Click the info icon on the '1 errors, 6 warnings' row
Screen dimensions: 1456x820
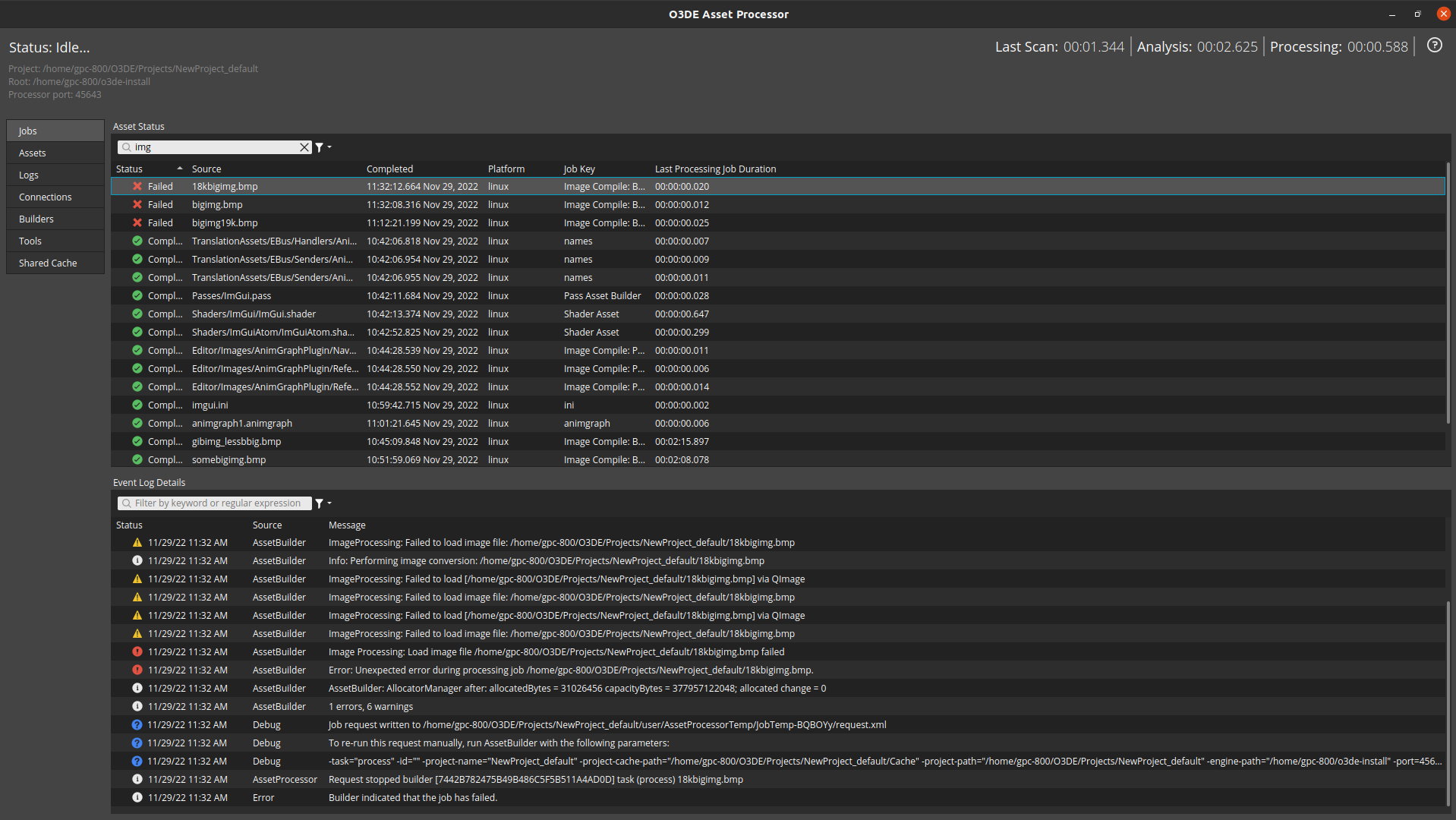137,706
